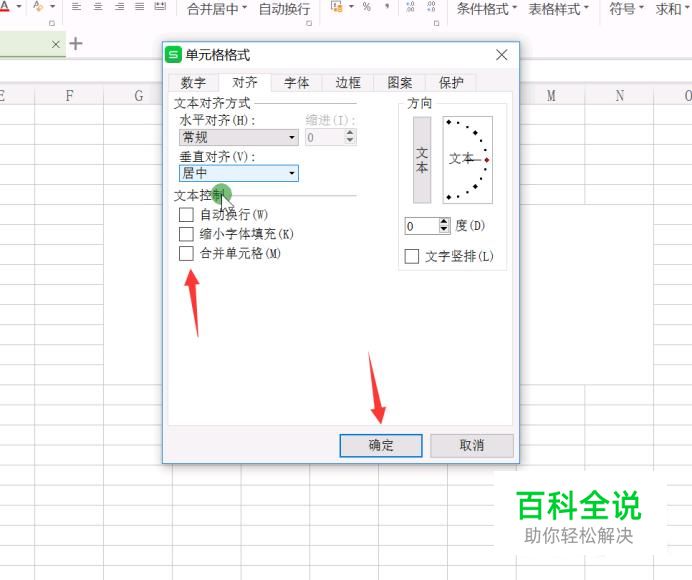Open the font color dropdown arrow

pos(19,7)
